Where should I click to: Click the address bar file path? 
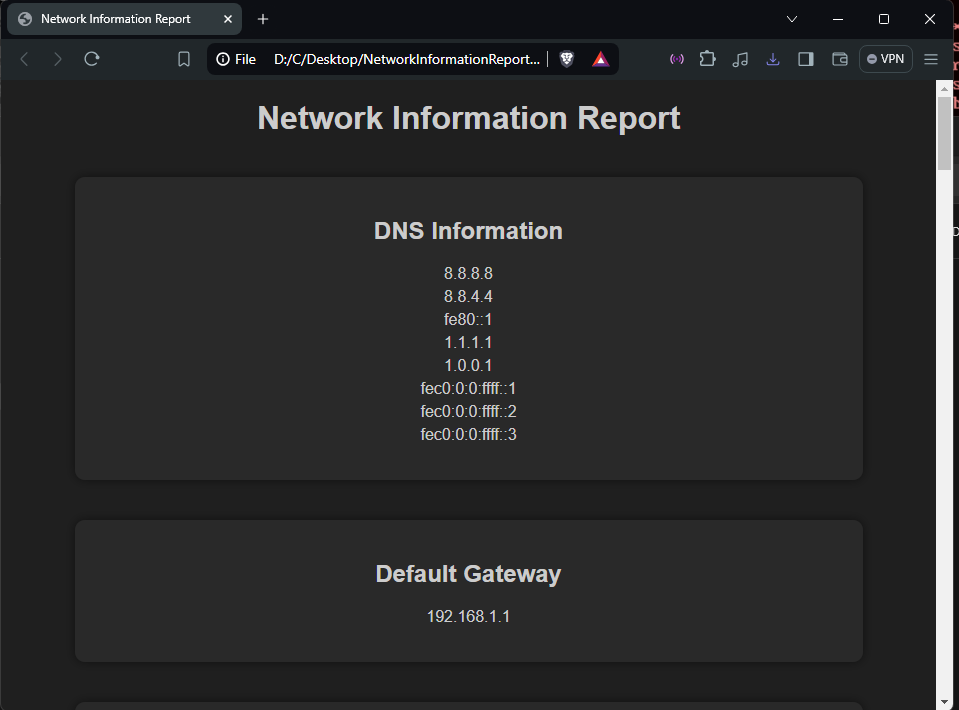tap(406, 59)
